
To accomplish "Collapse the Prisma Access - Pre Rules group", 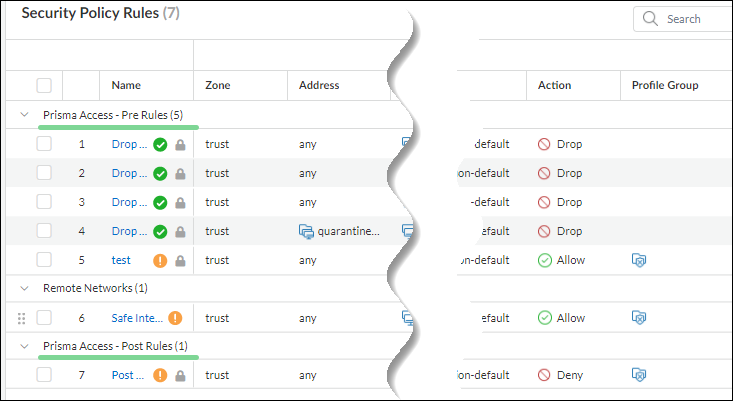I will pos(24,115).
